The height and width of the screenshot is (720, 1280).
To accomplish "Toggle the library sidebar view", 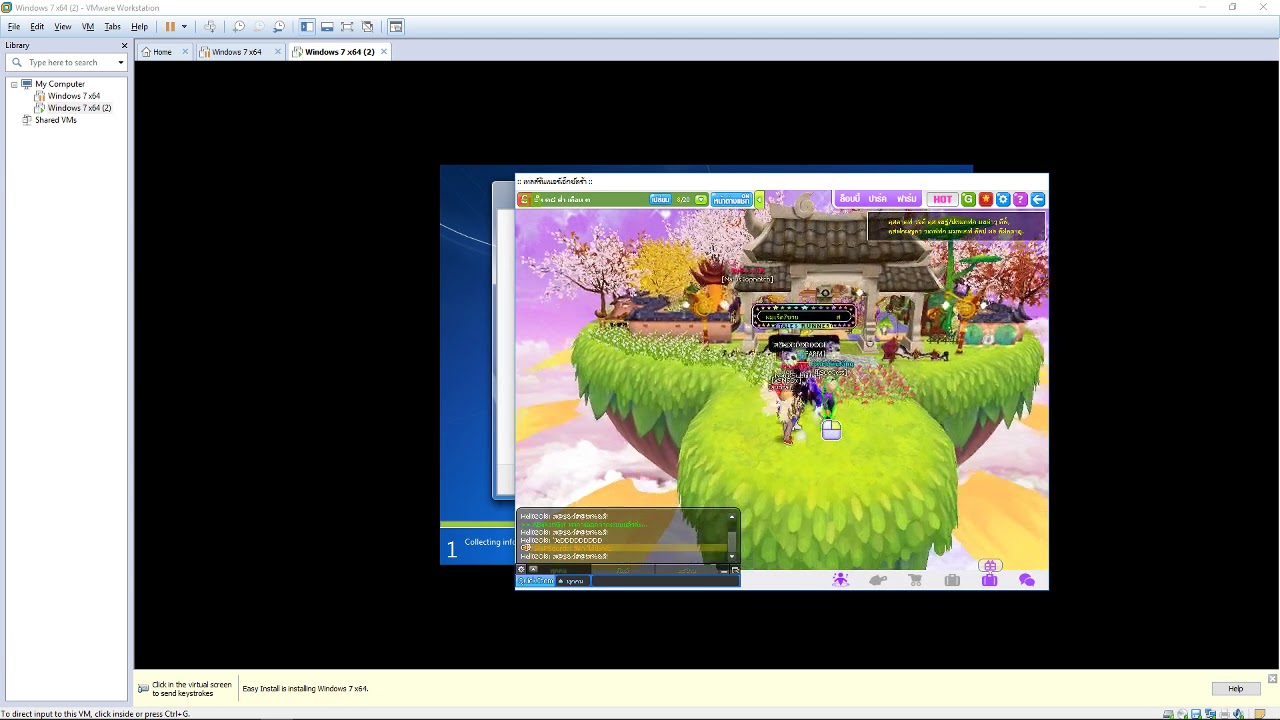I will click(307, 27).
